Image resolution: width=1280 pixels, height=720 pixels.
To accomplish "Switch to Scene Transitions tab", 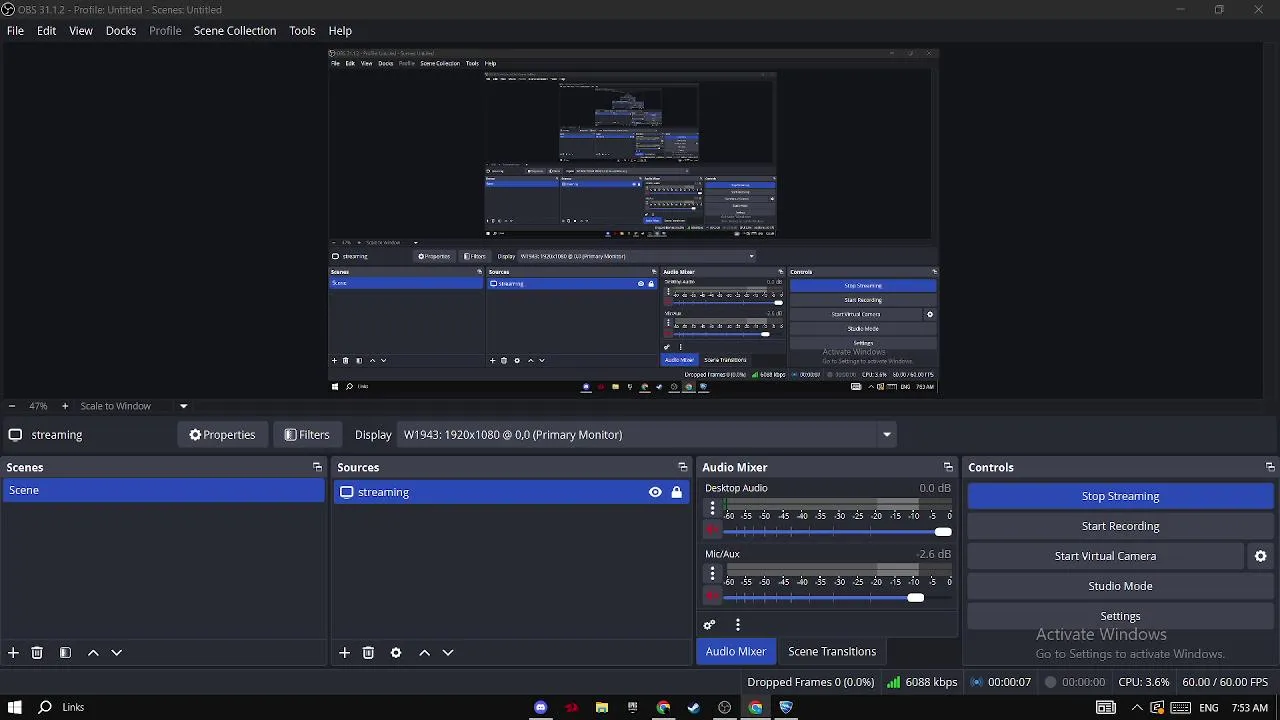I will 832,652.
